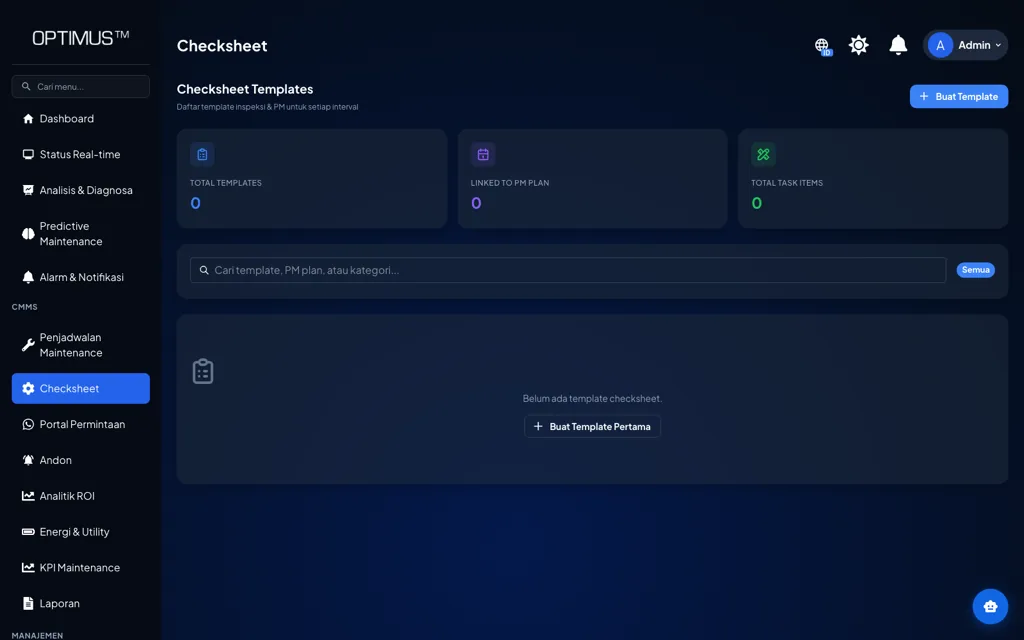Click the Checksheet gear icon

[28, 389]
